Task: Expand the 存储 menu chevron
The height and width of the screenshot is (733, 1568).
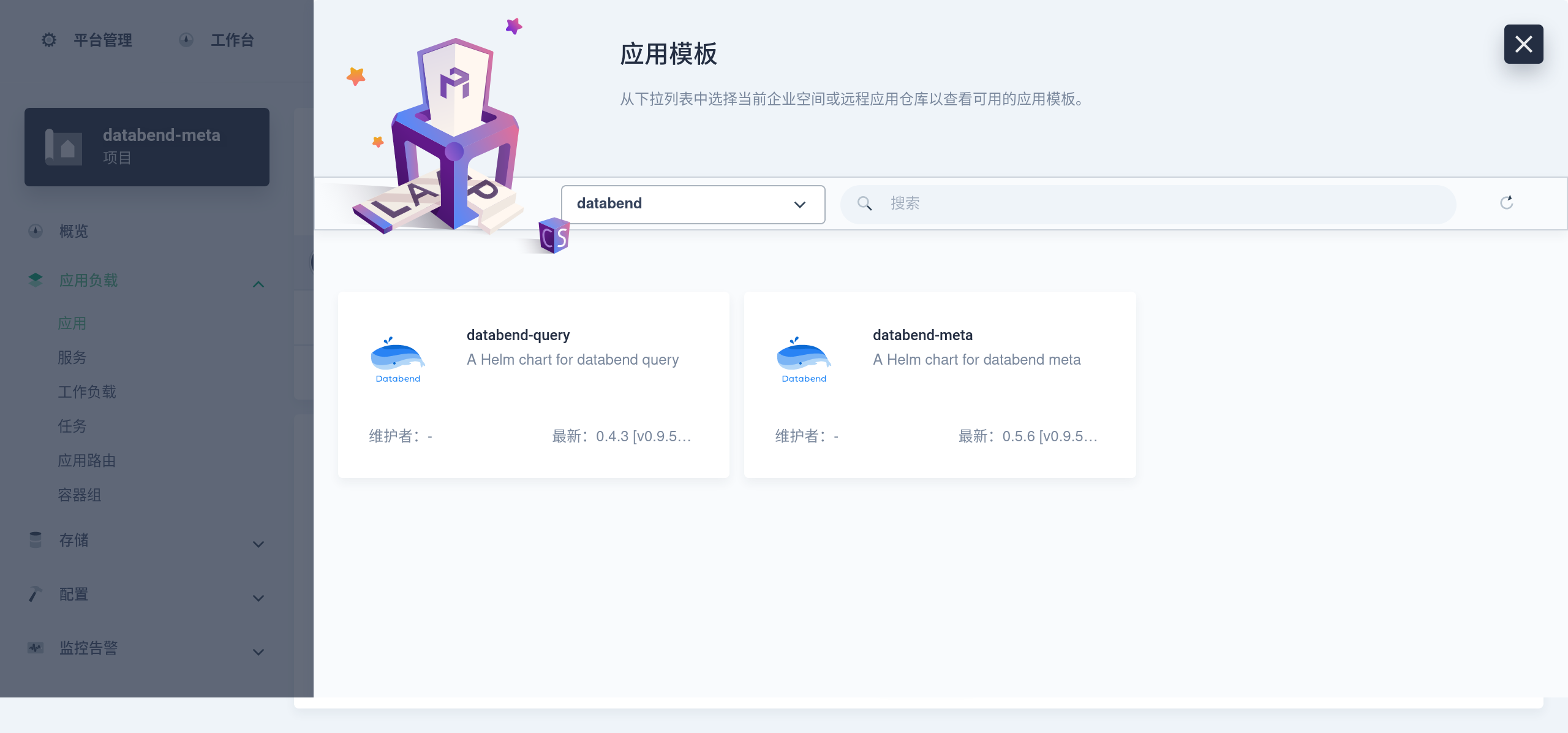Action: 258,544
